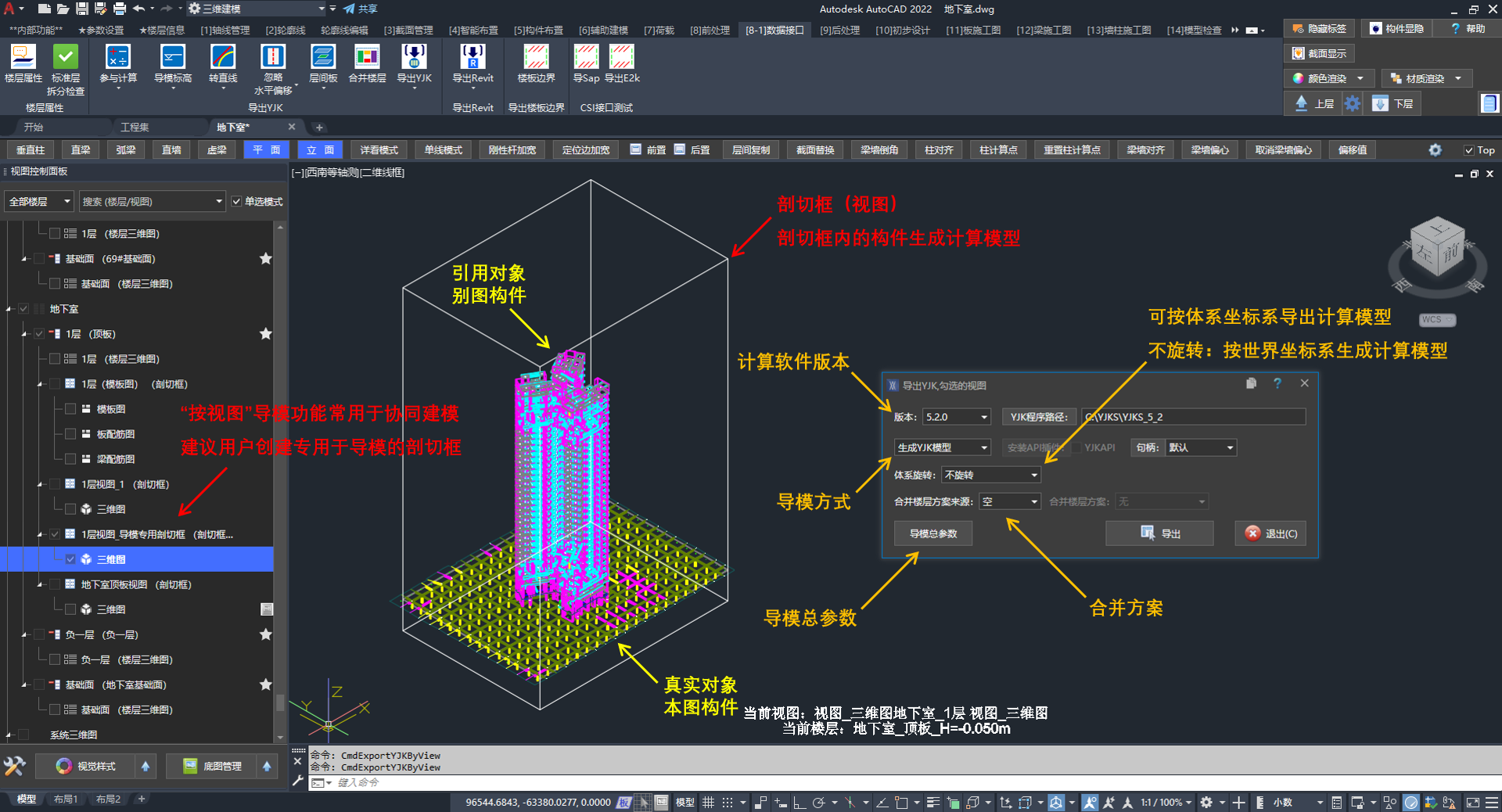Viewport: 1502px width, 812px height.
Task: Click the 导出YJK ribbon icon
Action: [x=414, y=58]
